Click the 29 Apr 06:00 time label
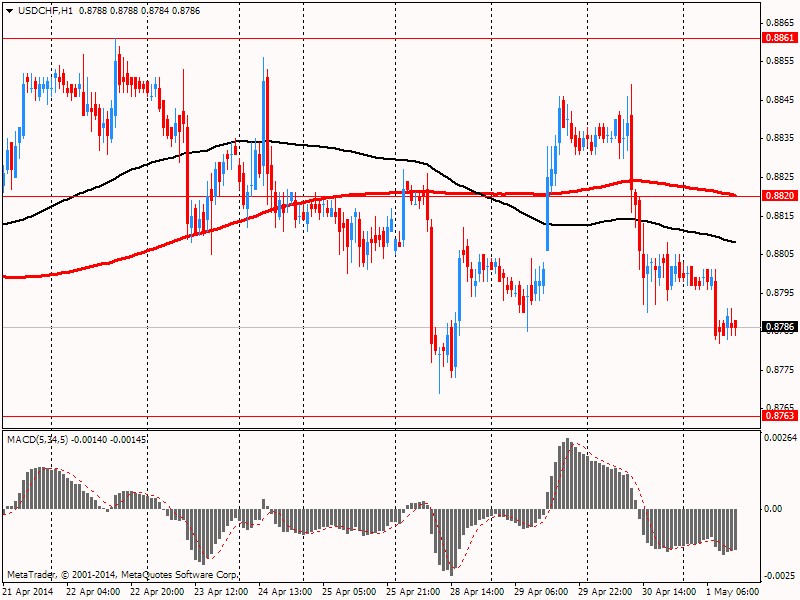The height and width of the screenshot is (600, 800). 541,592
